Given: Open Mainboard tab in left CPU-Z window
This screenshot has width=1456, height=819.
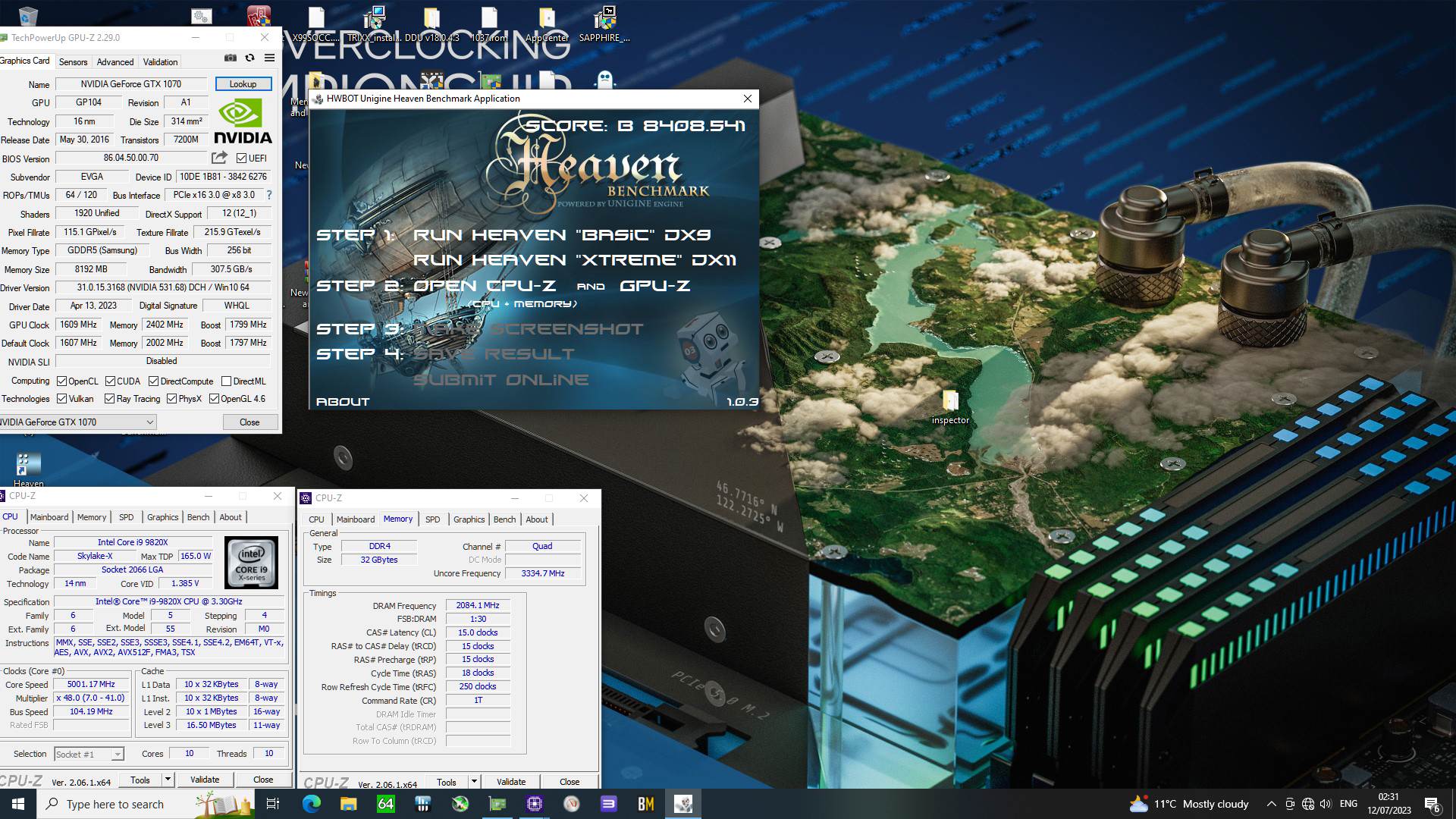Looking at the screenshot, I should [x=49, y=517].
